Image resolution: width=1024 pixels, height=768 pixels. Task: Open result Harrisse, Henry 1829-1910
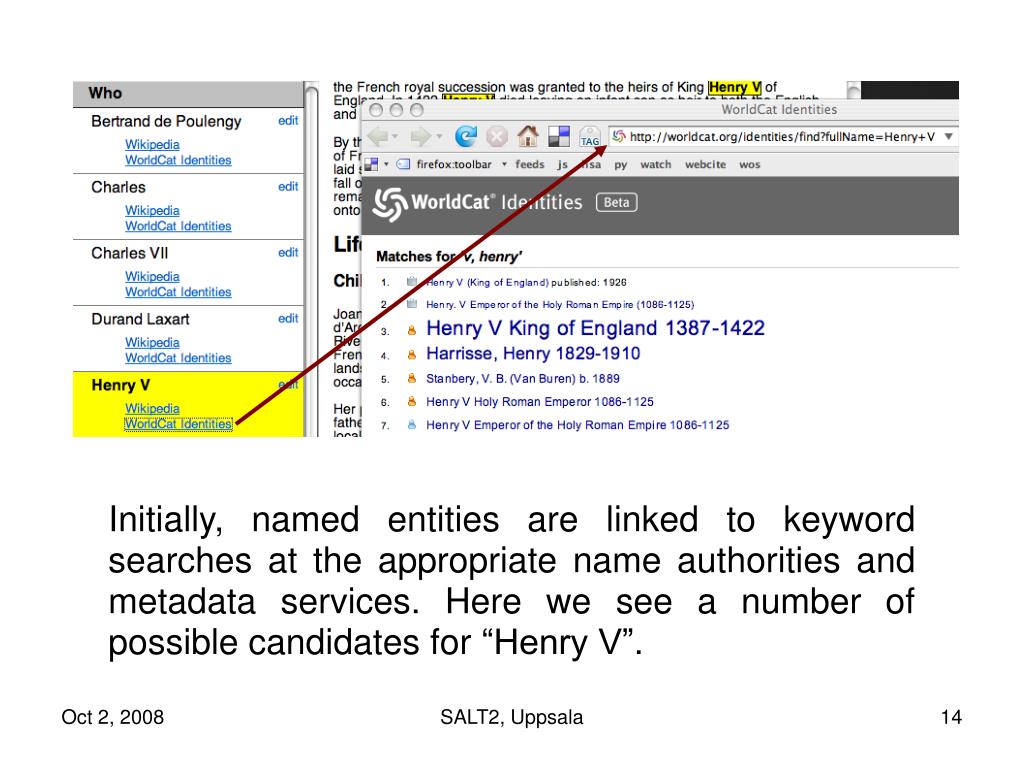(x=533, y=353)
